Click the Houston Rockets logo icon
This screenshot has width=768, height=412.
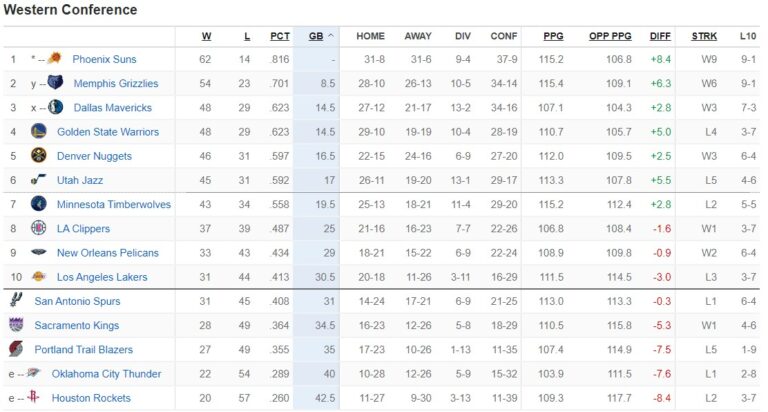pyautogui.click(x=36, y=398)
